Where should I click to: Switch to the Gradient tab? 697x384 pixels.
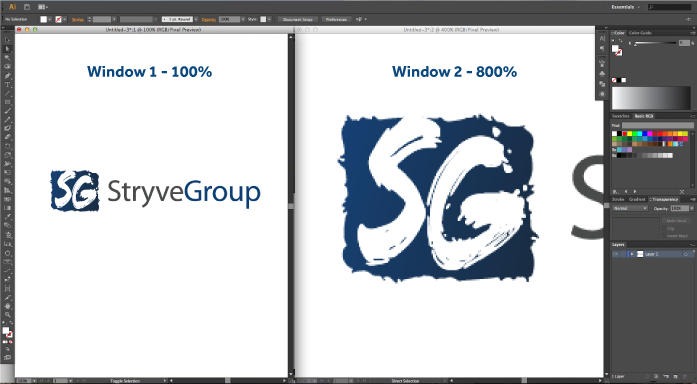[x=637, y=200]
